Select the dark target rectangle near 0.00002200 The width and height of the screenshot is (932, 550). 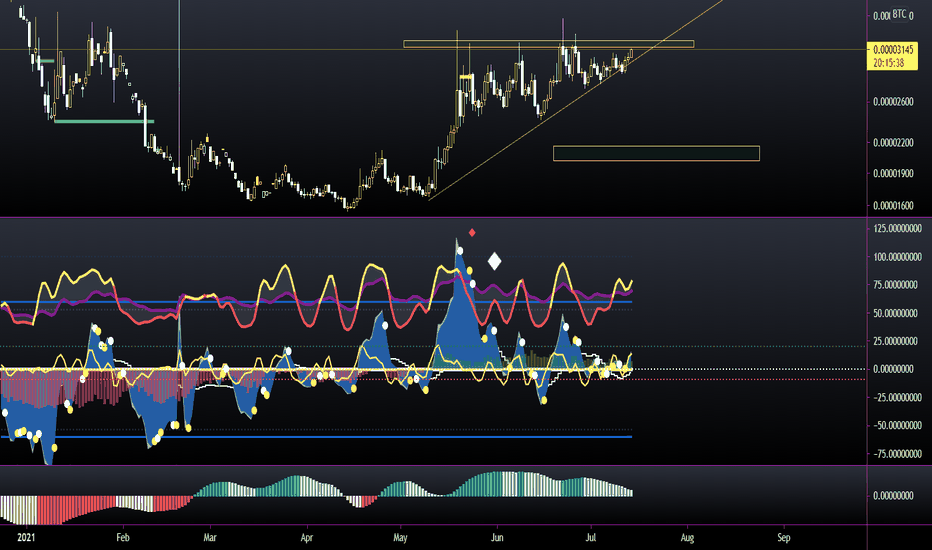coord(656,153)
